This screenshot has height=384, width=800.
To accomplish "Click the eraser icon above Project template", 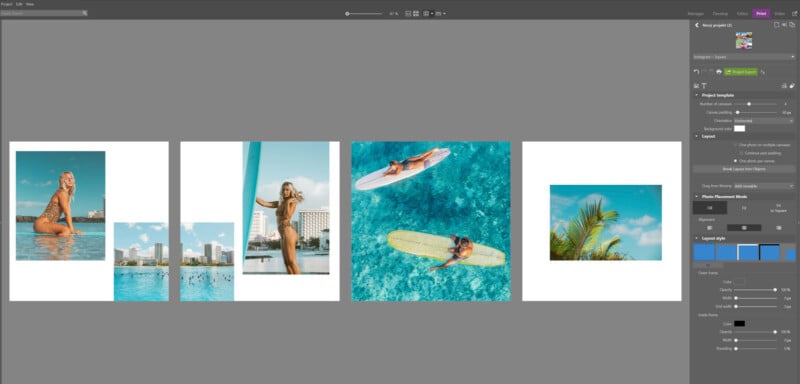I will (x=792, y=86).
